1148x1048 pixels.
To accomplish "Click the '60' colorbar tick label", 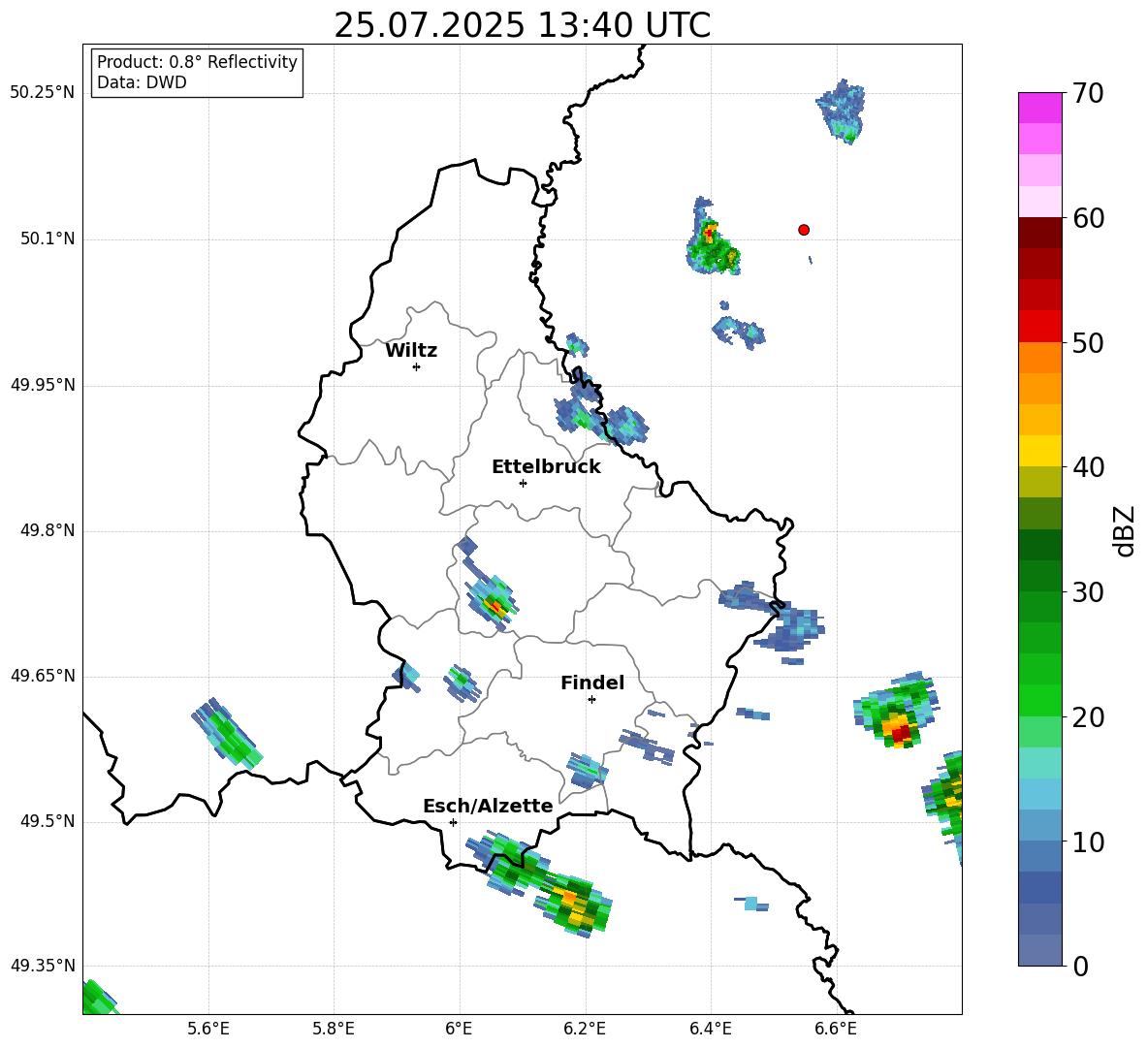I will [1088, 218].
